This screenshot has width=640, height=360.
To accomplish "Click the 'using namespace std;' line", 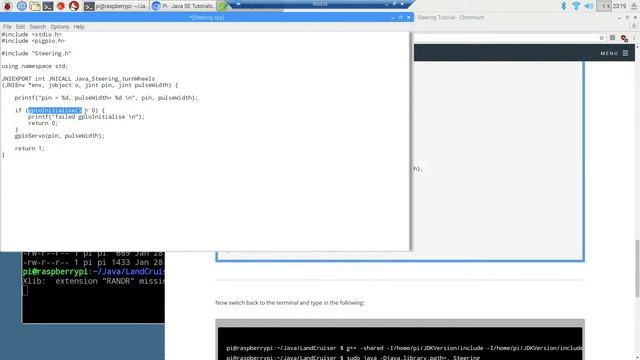I will pos(35,66).
